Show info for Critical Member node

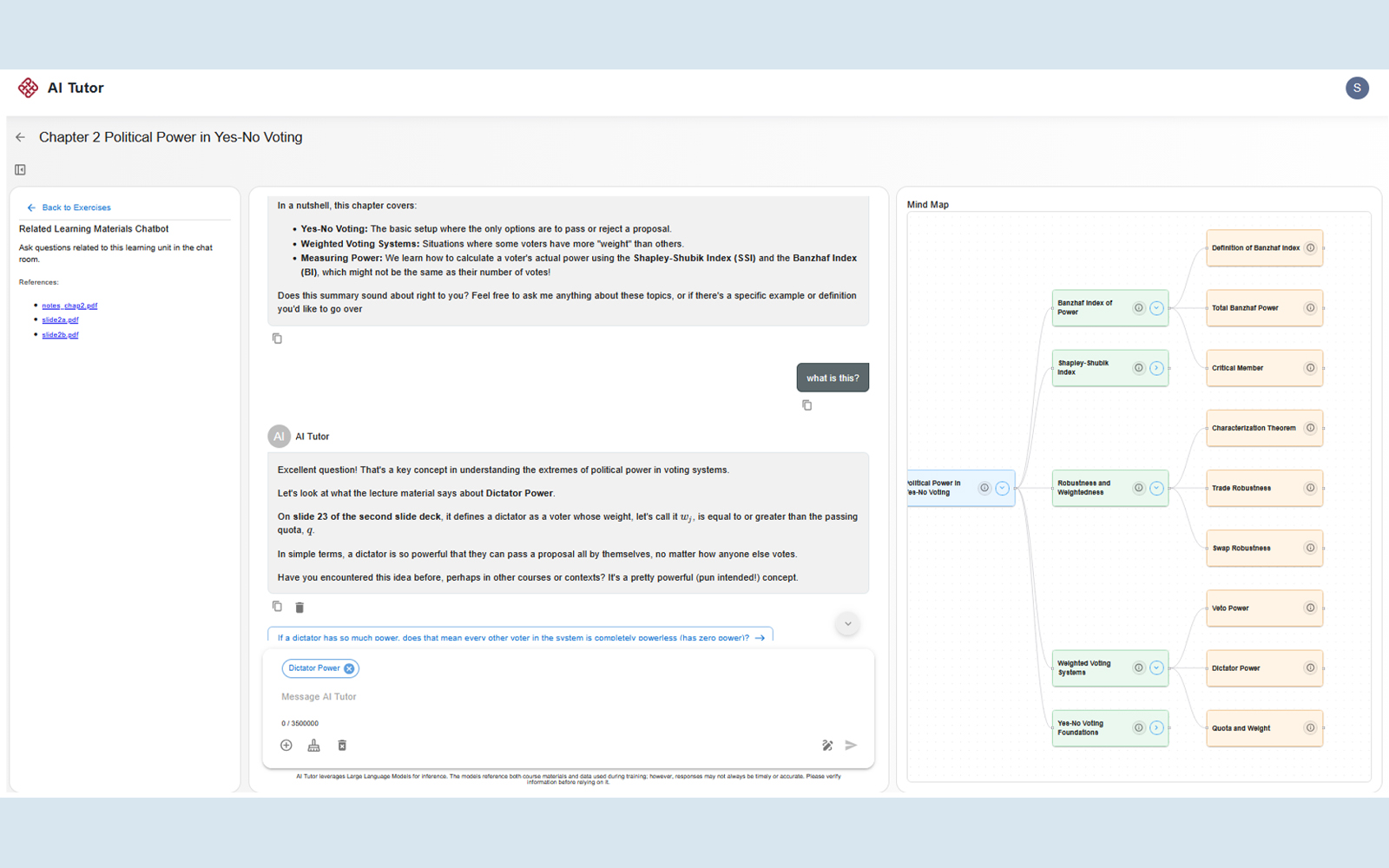1310,368
